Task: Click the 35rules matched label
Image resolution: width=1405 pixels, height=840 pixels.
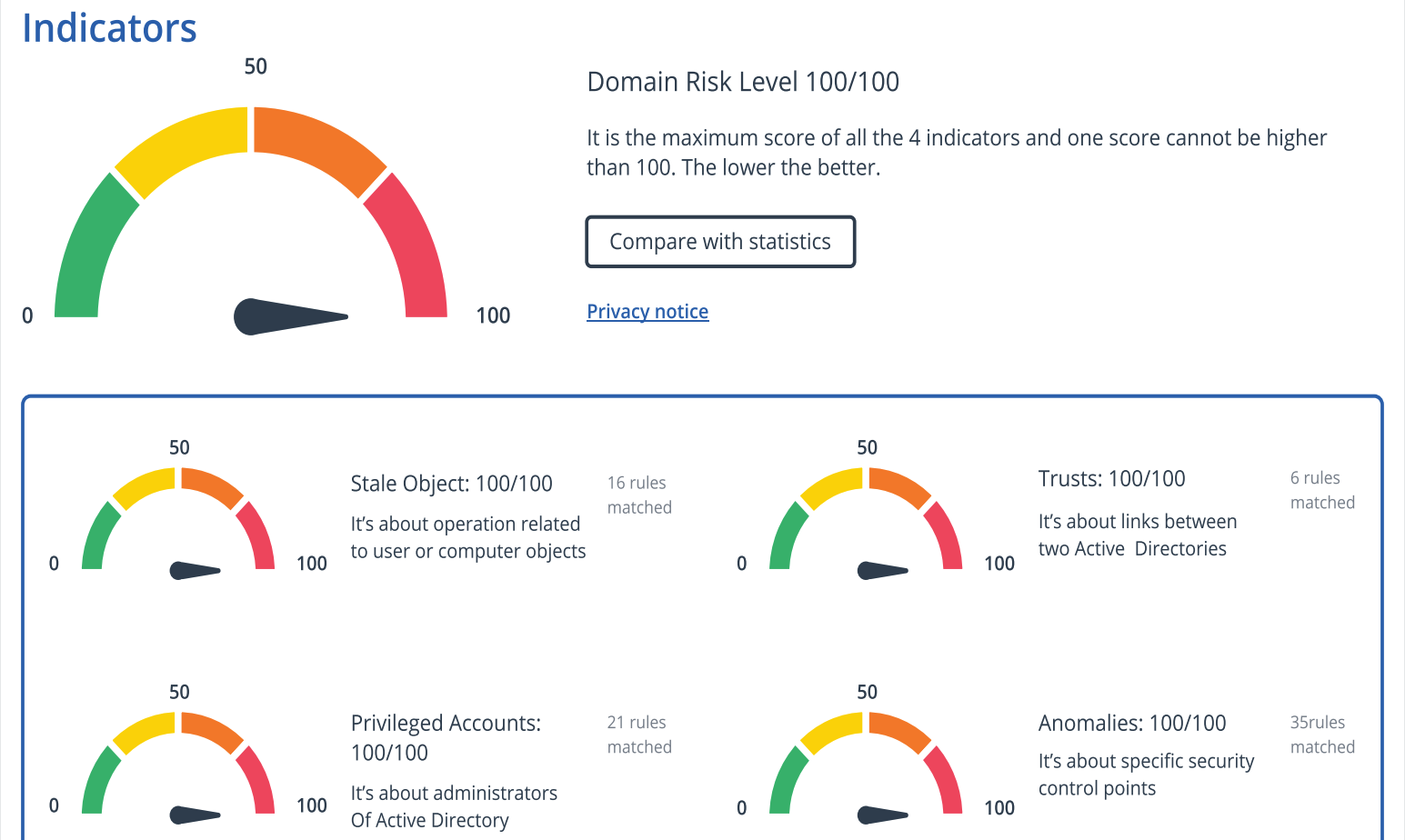Action: tap(1322, 735)
